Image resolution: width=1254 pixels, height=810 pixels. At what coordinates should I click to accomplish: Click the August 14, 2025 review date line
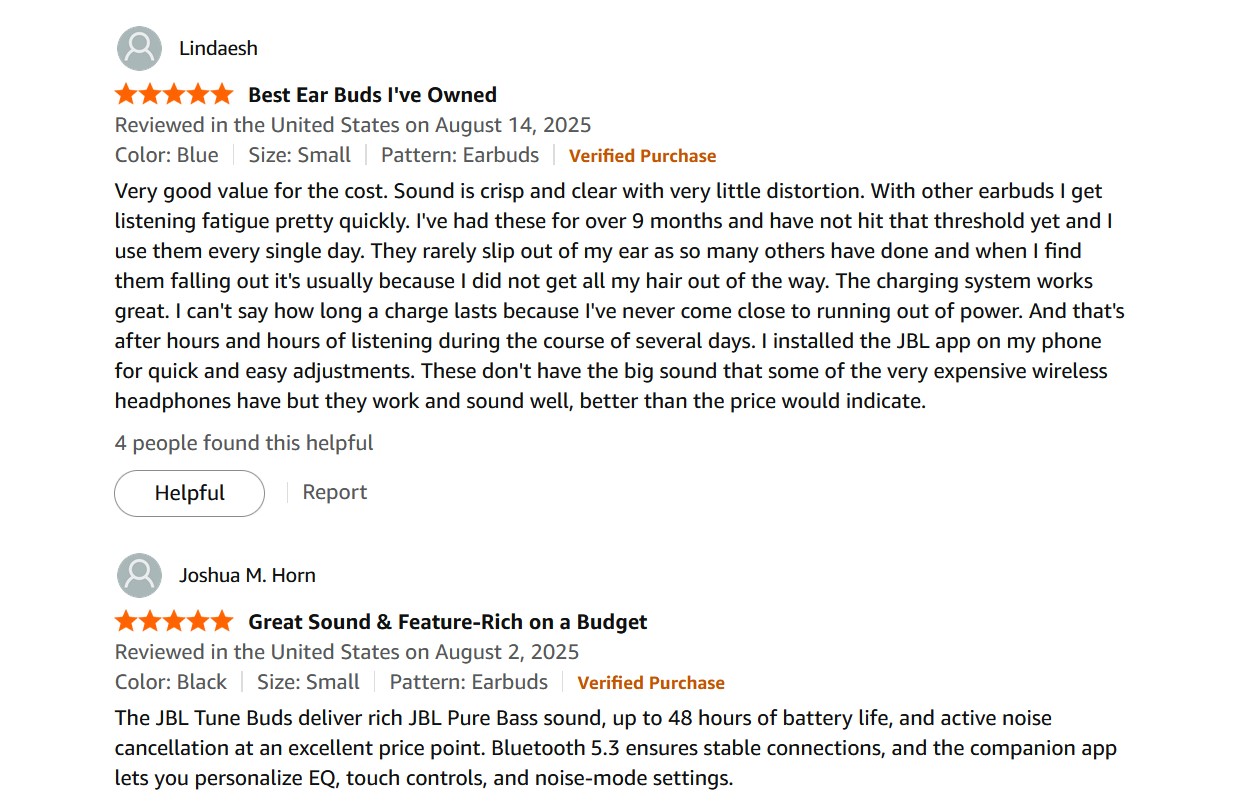pos(353,125)
